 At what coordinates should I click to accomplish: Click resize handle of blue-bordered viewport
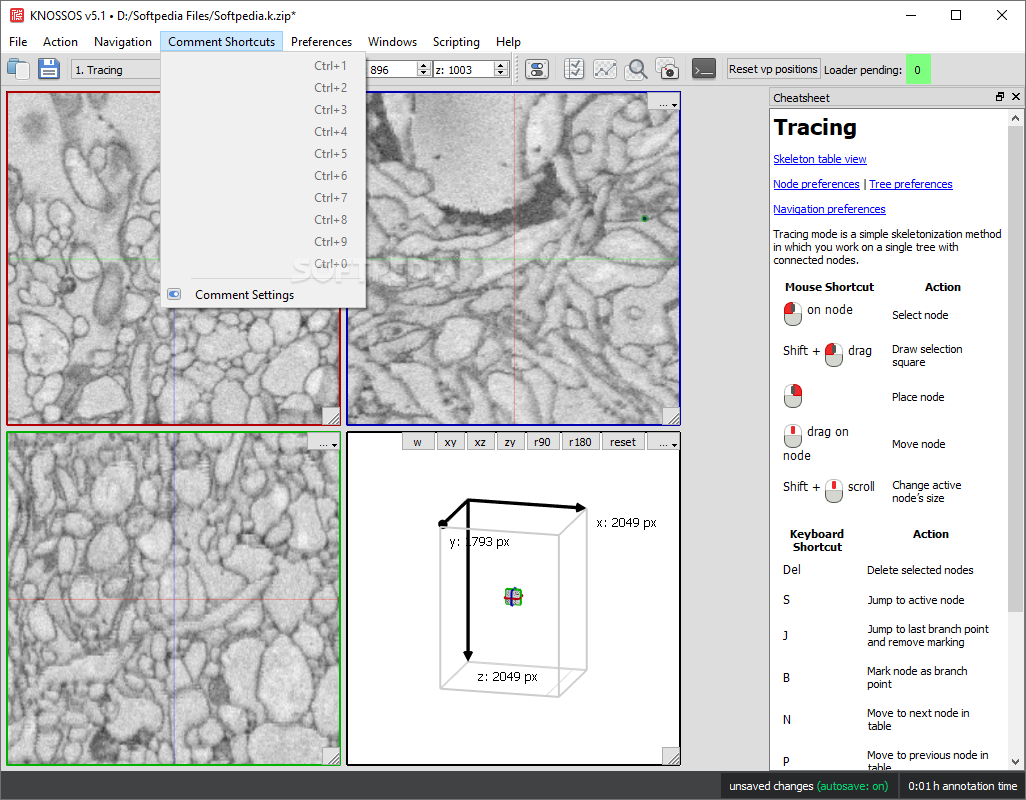(x=671, y=416)
